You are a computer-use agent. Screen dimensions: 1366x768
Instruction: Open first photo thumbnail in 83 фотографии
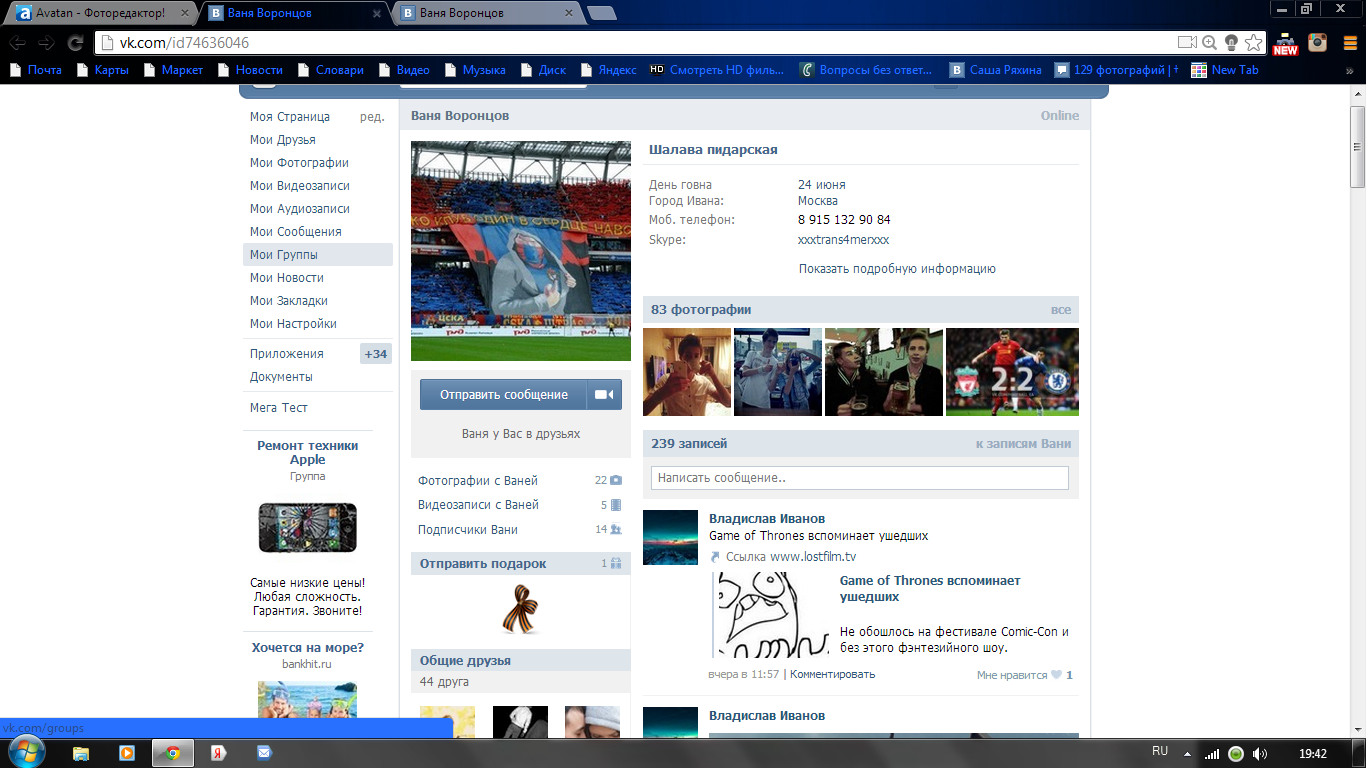point(687,372)
